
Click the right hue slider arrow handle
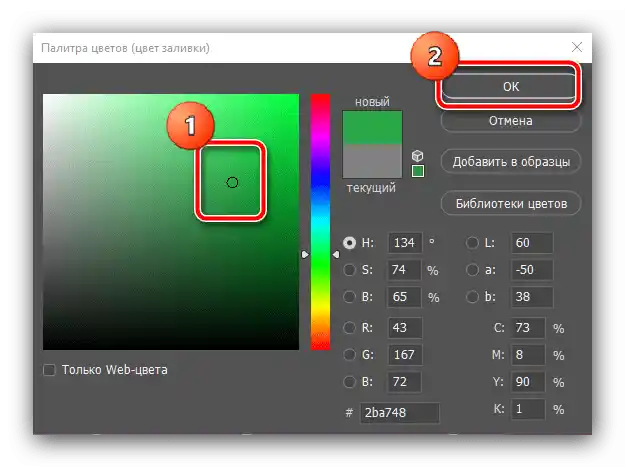pos(336,254)
